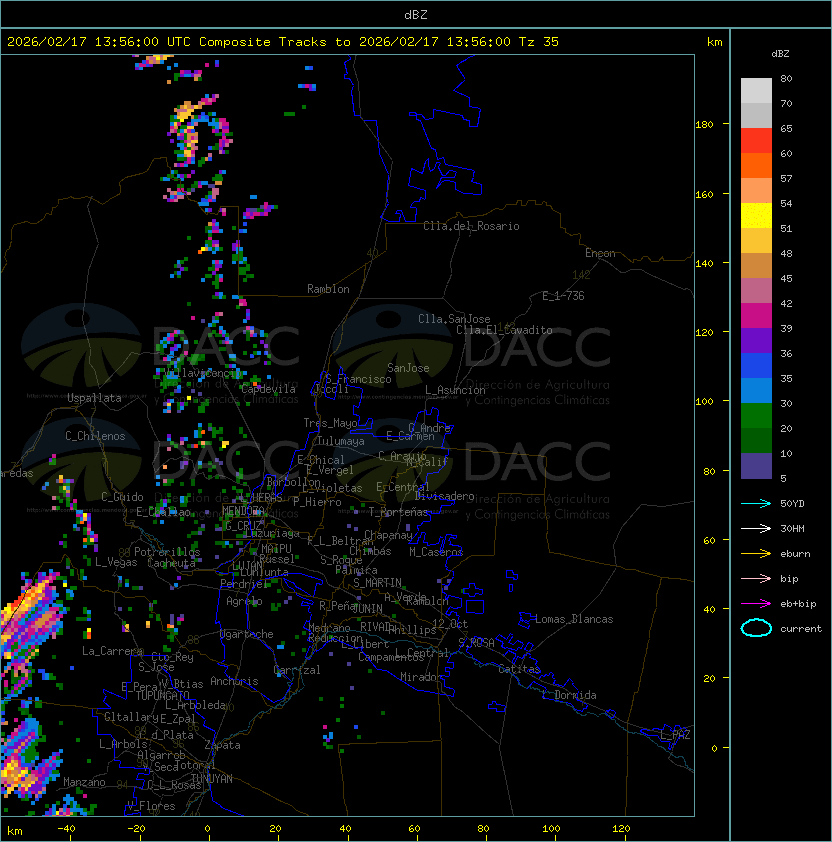Click the 'E_1-736' map label
The height and width of the screenshot is (842, 832).
563,296
